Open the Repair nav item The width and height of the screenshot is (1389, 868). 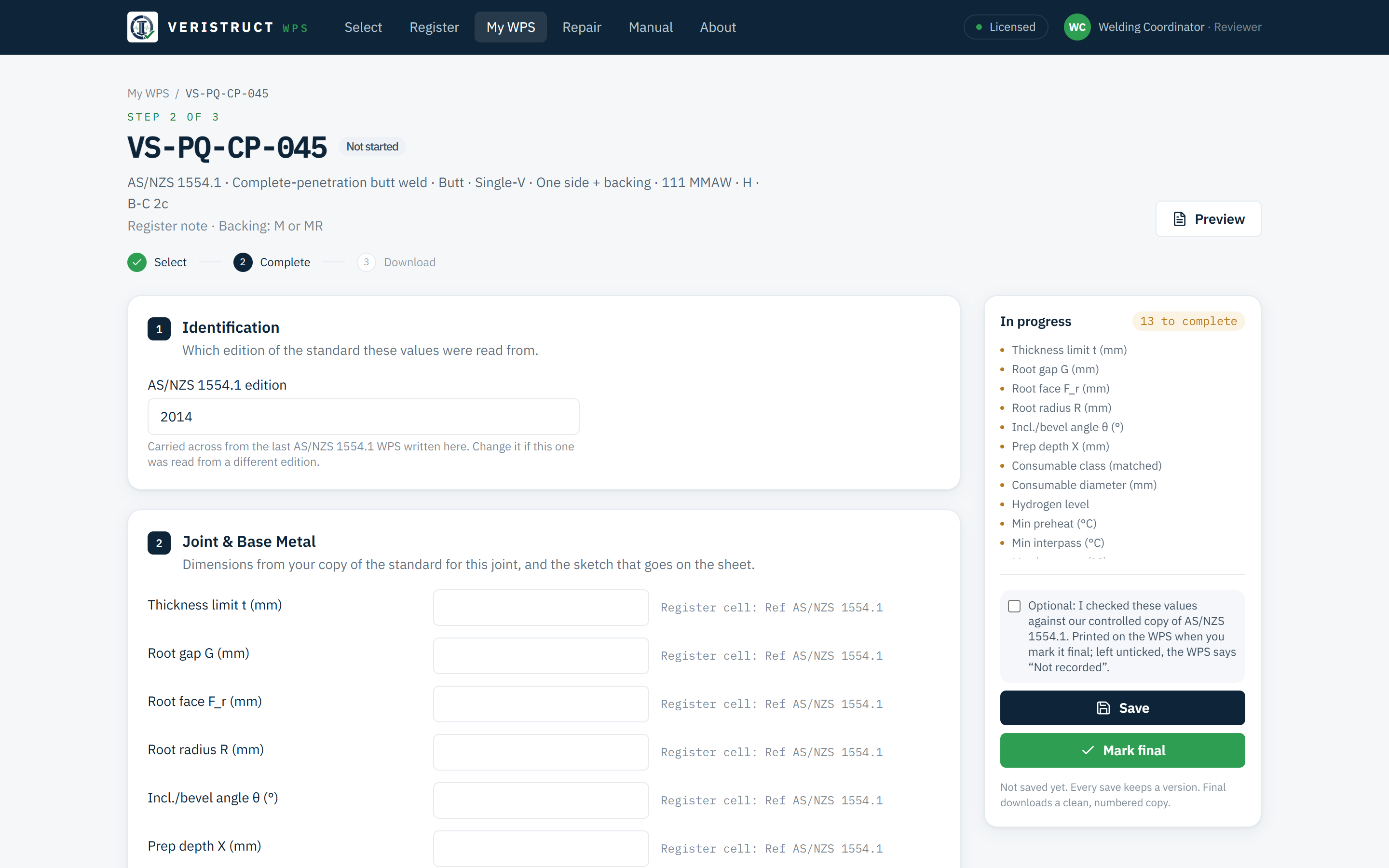coord(582,27)
